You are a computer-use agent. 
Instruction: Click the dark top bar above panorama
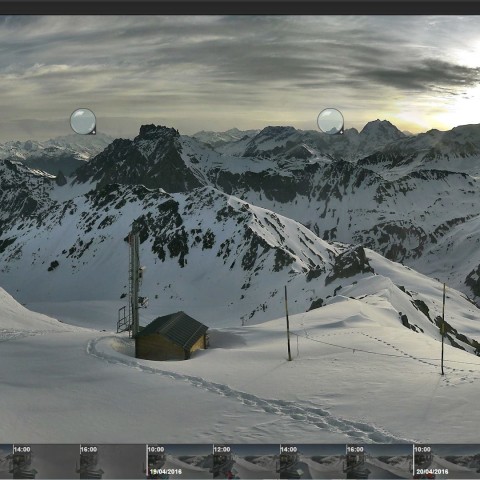click(240, 7)
